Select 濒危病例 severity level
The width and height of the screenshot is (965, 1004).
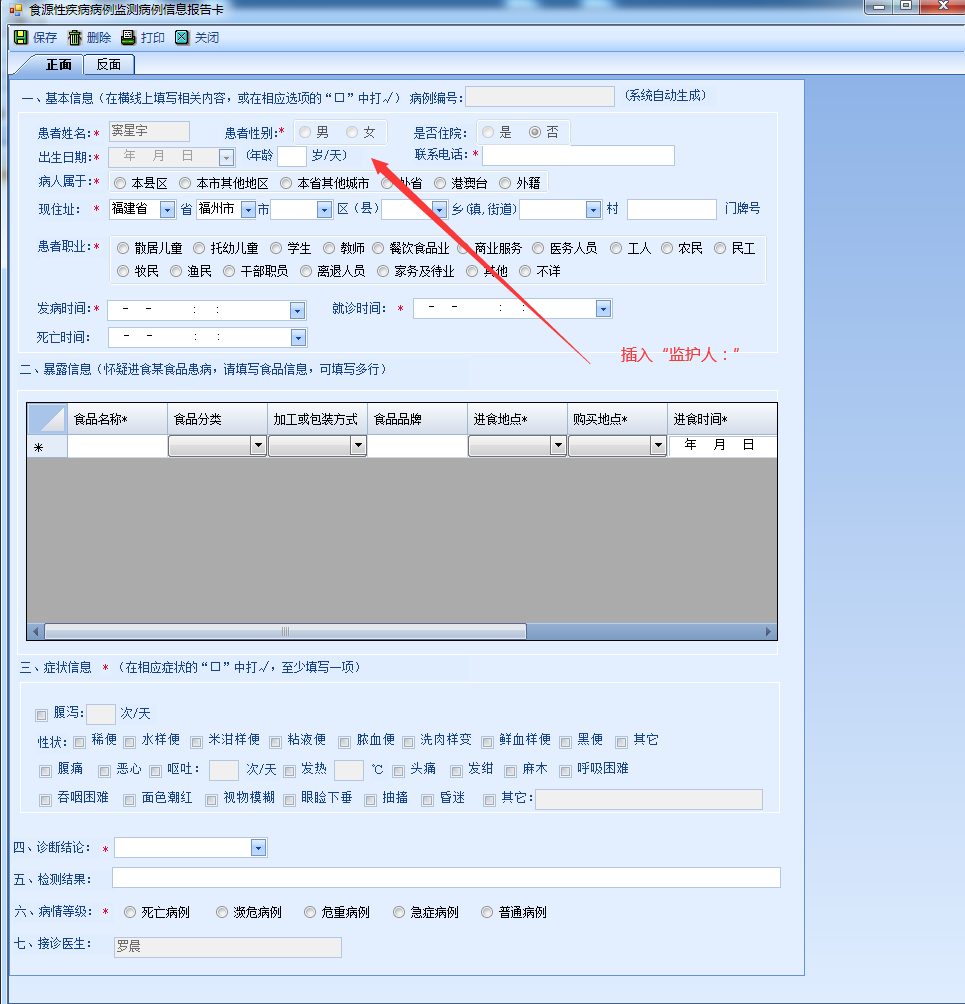coord(222,912)
